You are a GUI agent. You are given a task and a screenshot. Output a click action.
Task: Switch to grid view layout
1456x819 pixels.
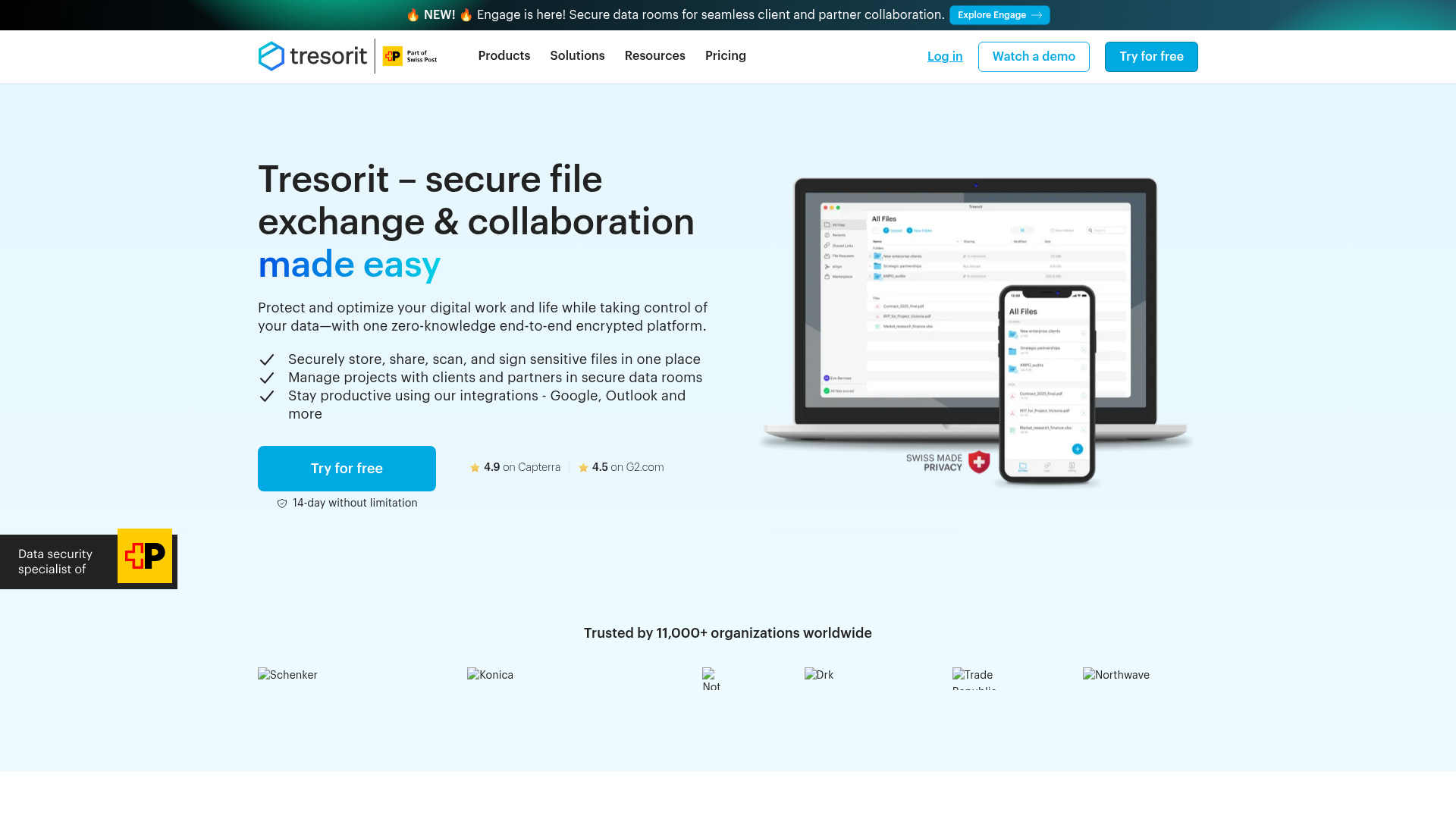pos(1015,231)
